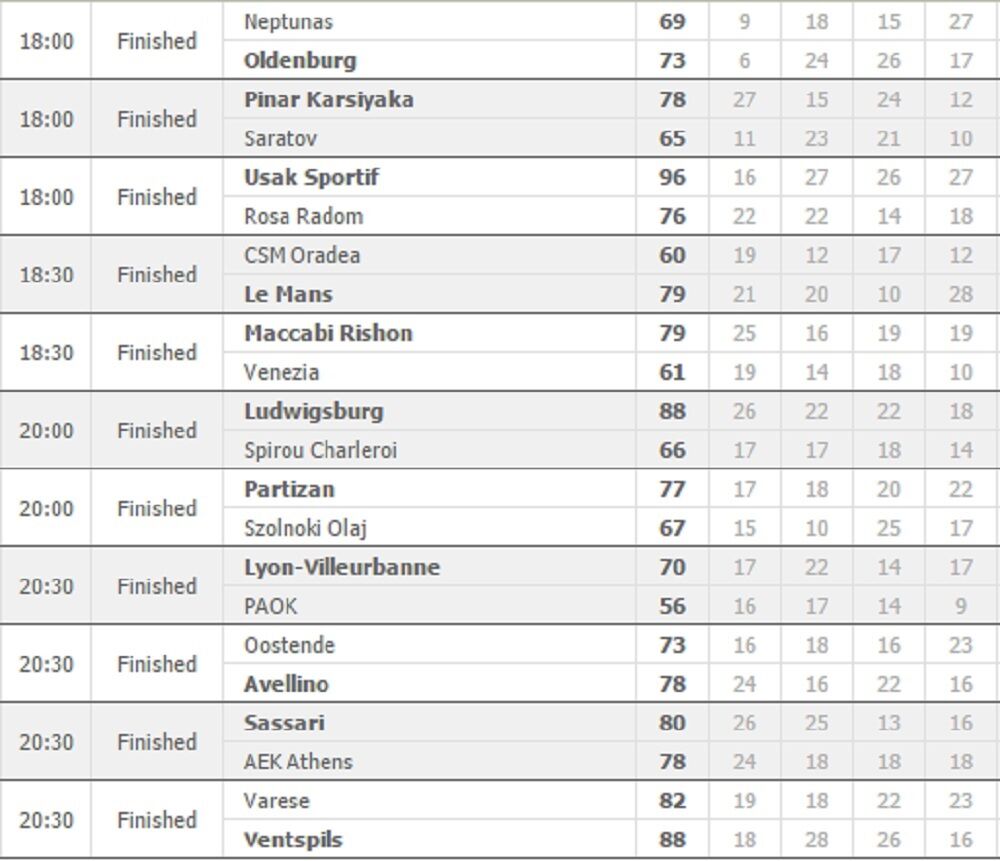Open the Neptunas team link
Screen dimensions: 1000x861
click(x=288, y=22)
